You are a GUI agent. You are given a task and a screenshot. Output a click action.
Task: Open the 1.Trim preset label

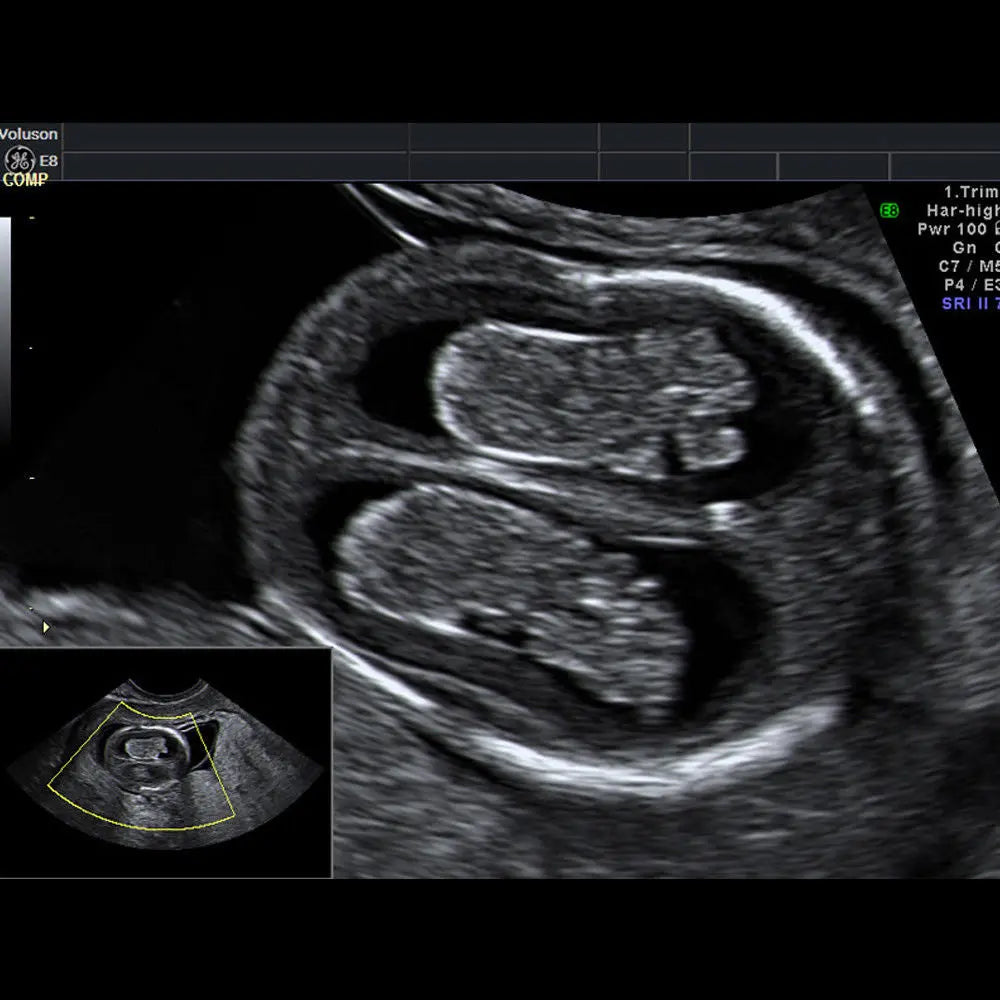tap(970, 192)
